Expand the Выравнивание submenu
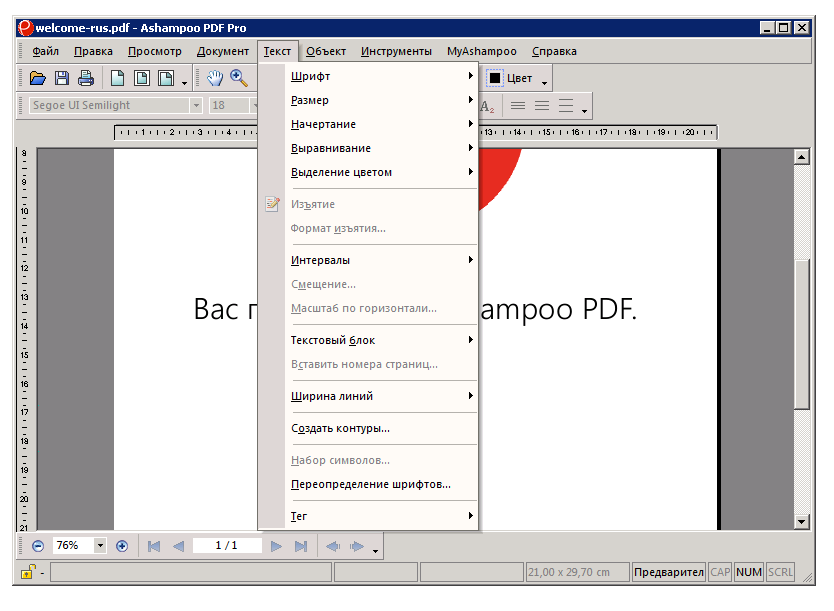This screenshot has width=834, height=611. pos(381,148)
